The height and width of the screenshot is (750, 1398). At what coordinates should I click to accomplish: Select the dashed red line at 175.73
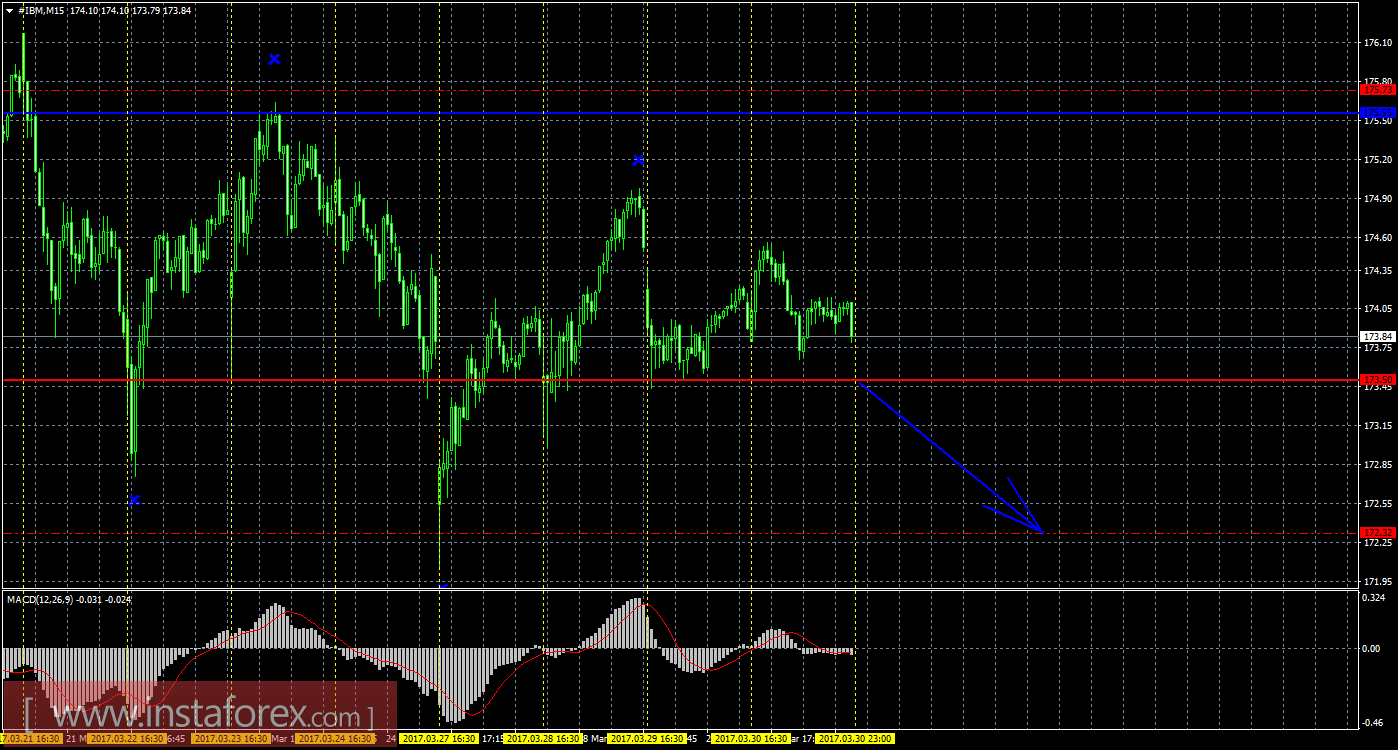tap(680, 90)
